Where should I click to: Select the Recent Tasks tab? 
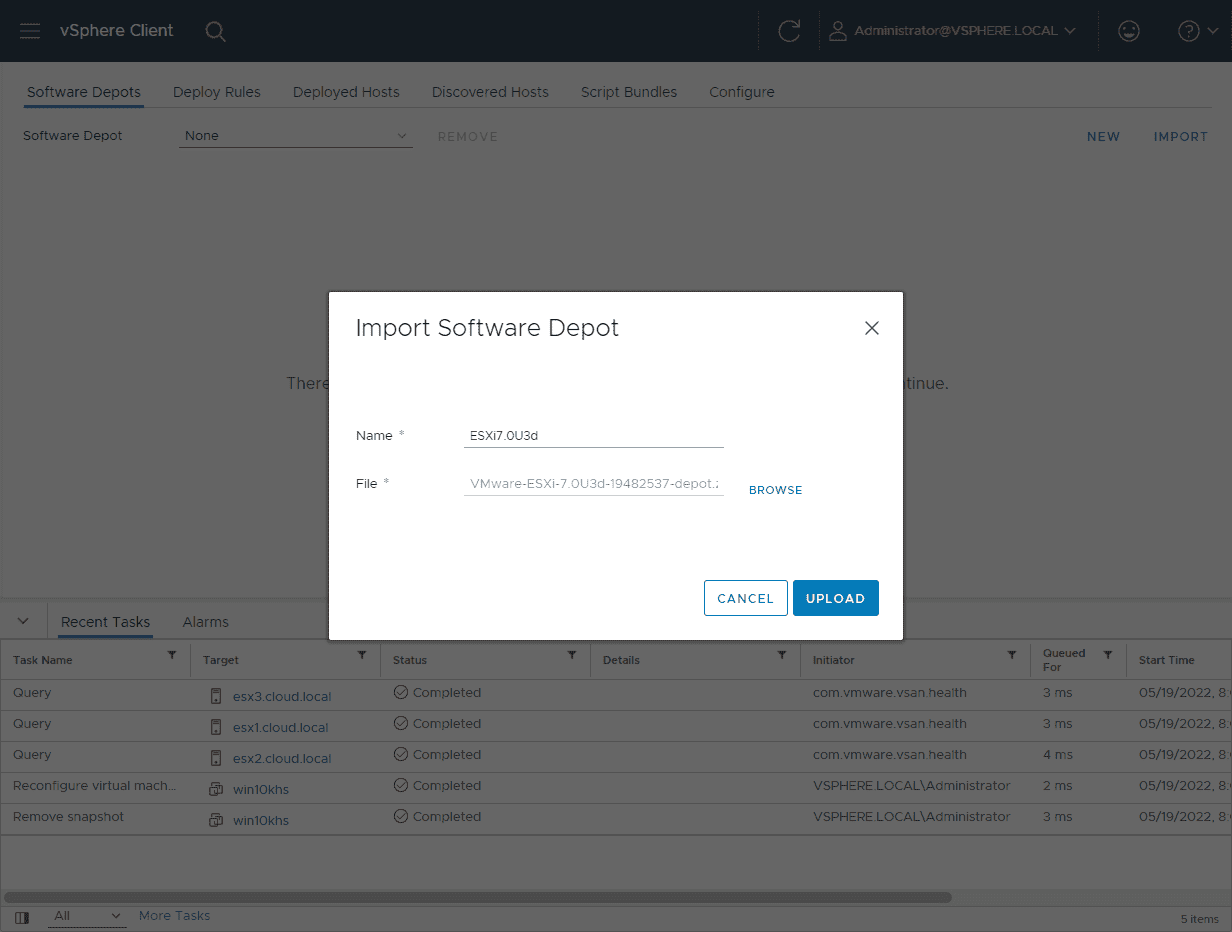pyautogui.click(x=105, y=622)
